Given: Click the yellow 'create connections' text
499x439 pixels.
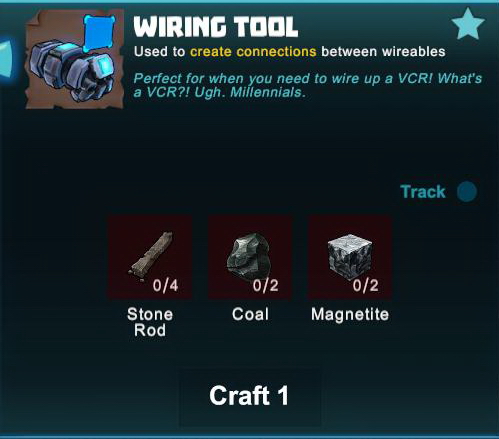Looking at the screenshot, I should click(x=253, y=52).
